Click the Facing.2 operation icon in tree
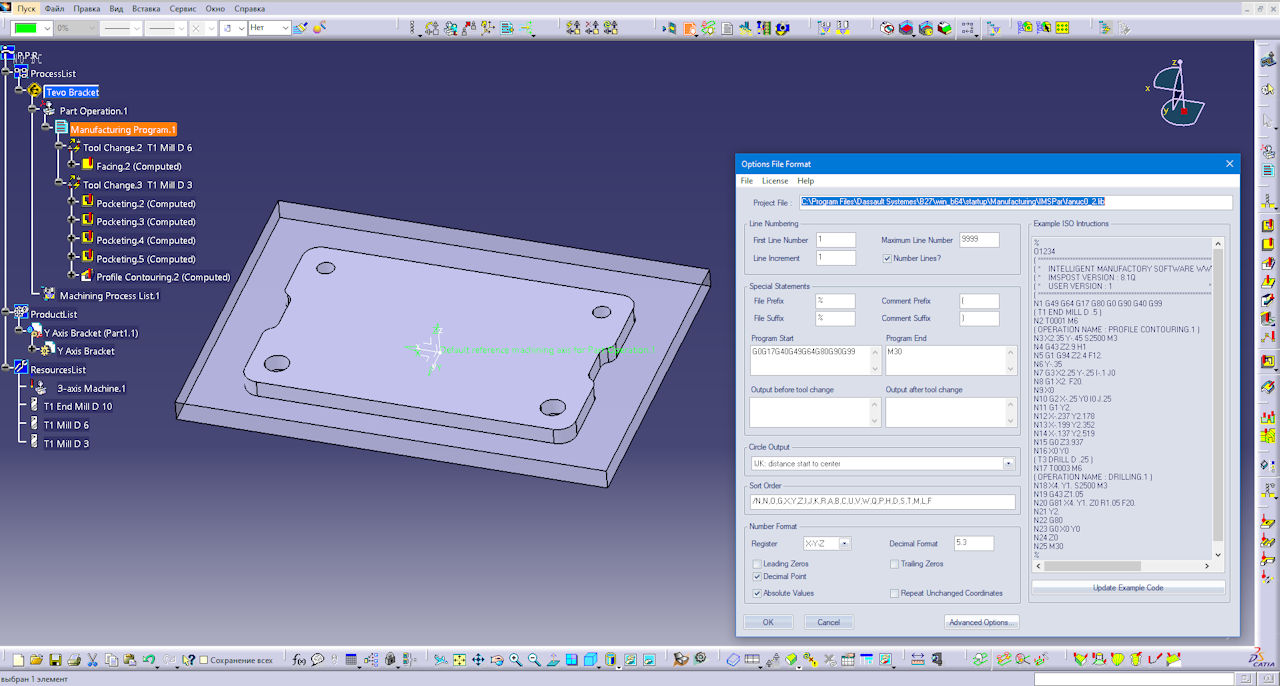 tap(88, 166)
